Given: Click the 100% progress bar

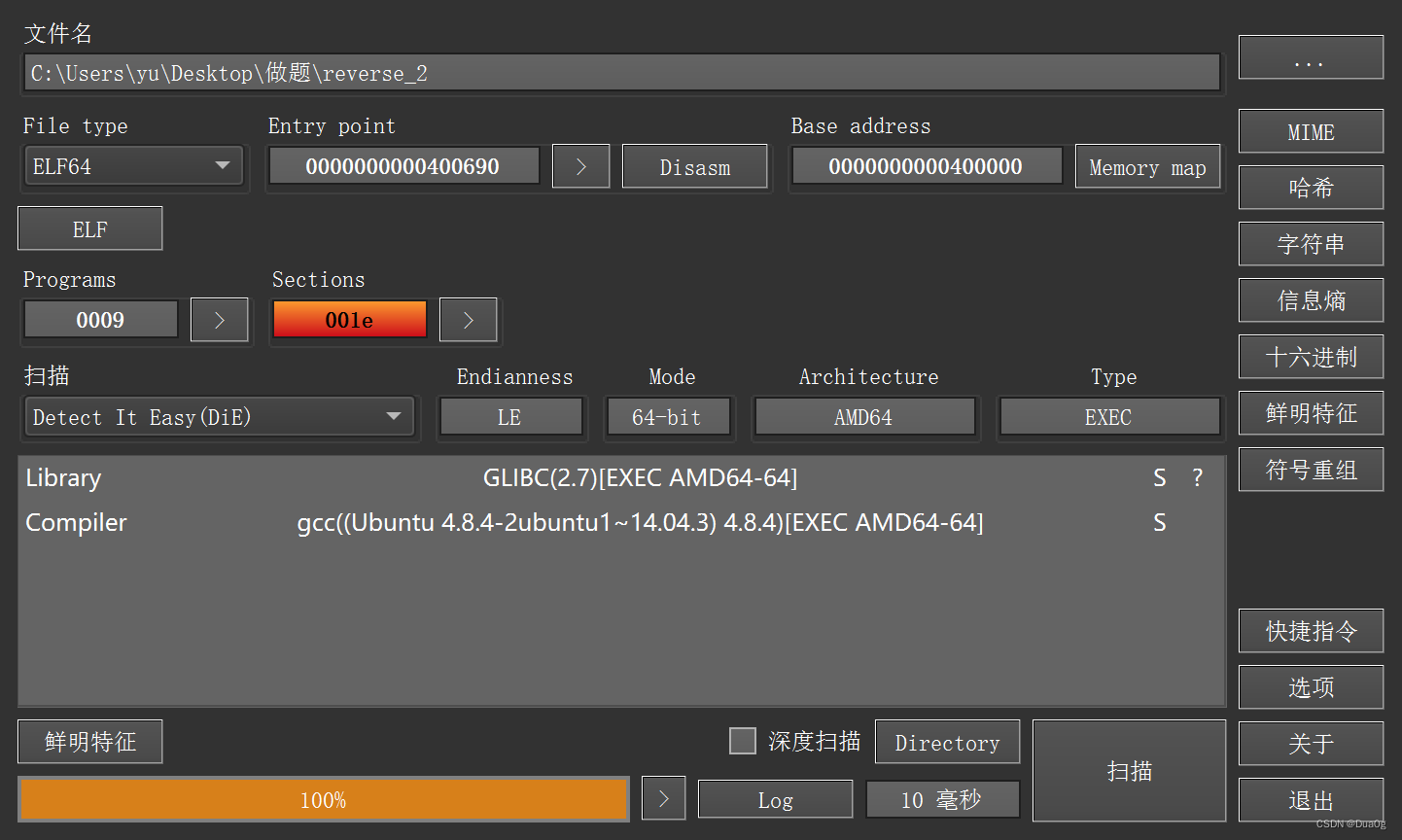Looking at the screenshot, I should tap(323, 798).
